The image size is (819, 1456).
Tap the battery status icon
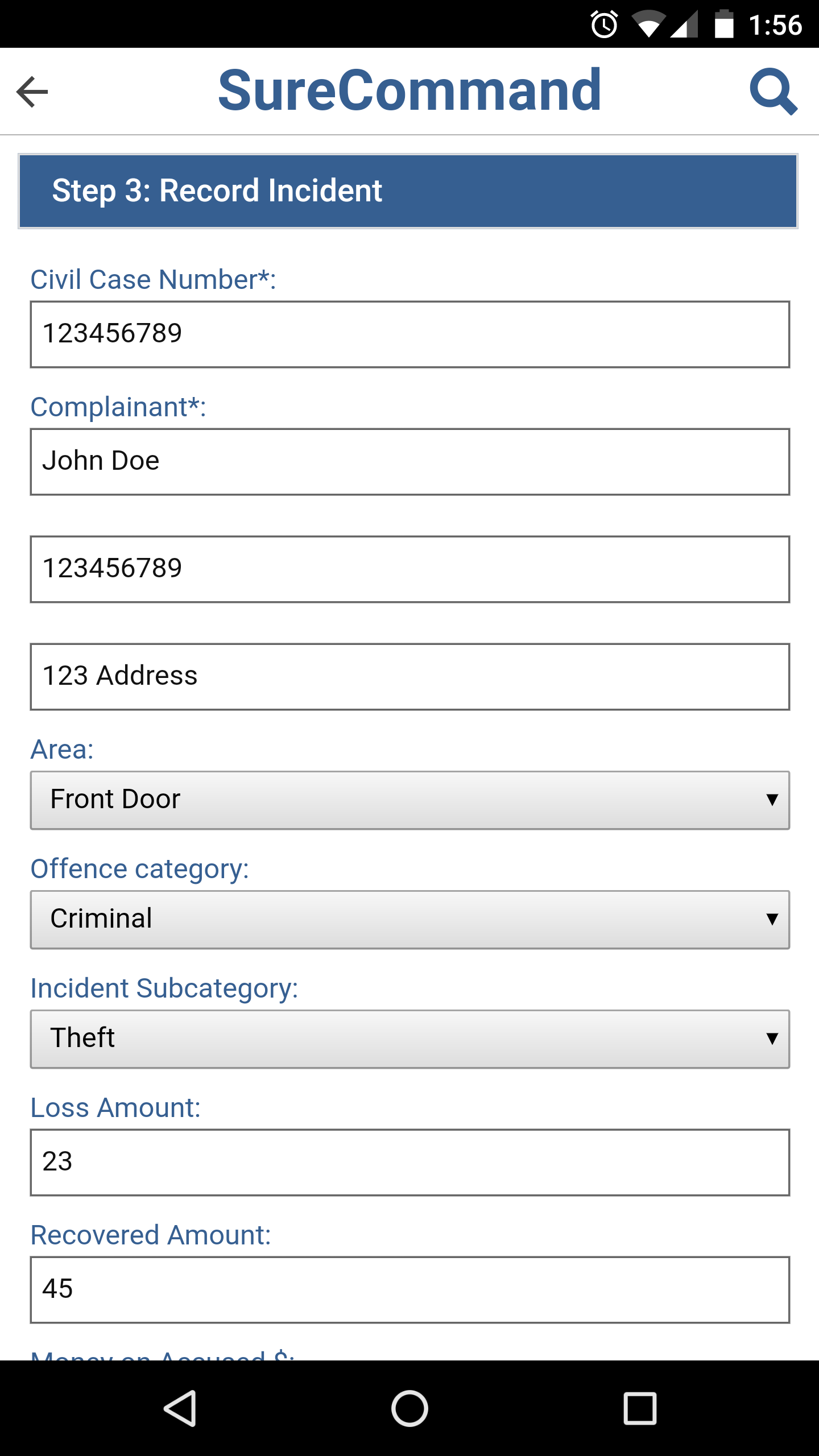tap(724, 24)
